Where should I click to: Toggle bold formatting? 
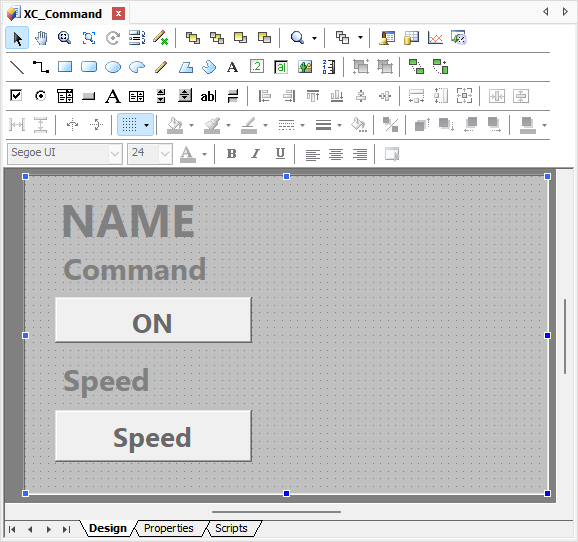pyautogui.click(x=231, y=154)
